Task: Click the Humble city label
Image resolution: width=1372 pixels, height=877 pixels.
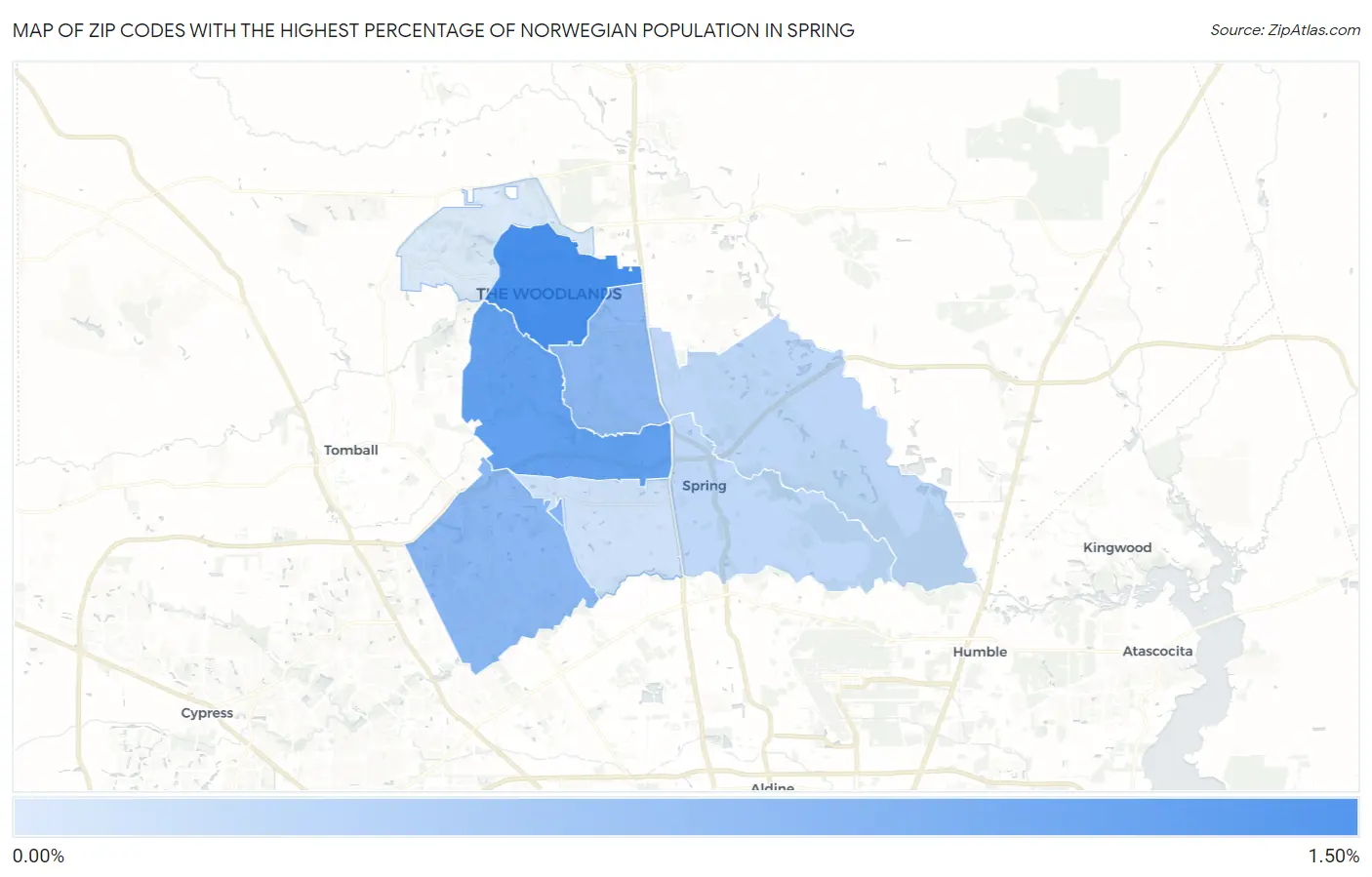Action: [980, 652]
